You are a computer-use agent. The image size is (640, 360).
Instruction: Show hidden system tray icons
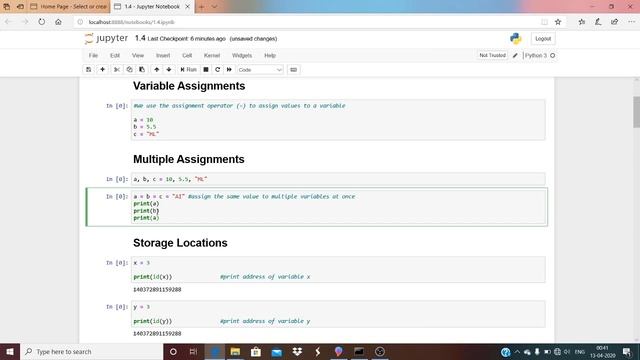click(x=517, y=351)
